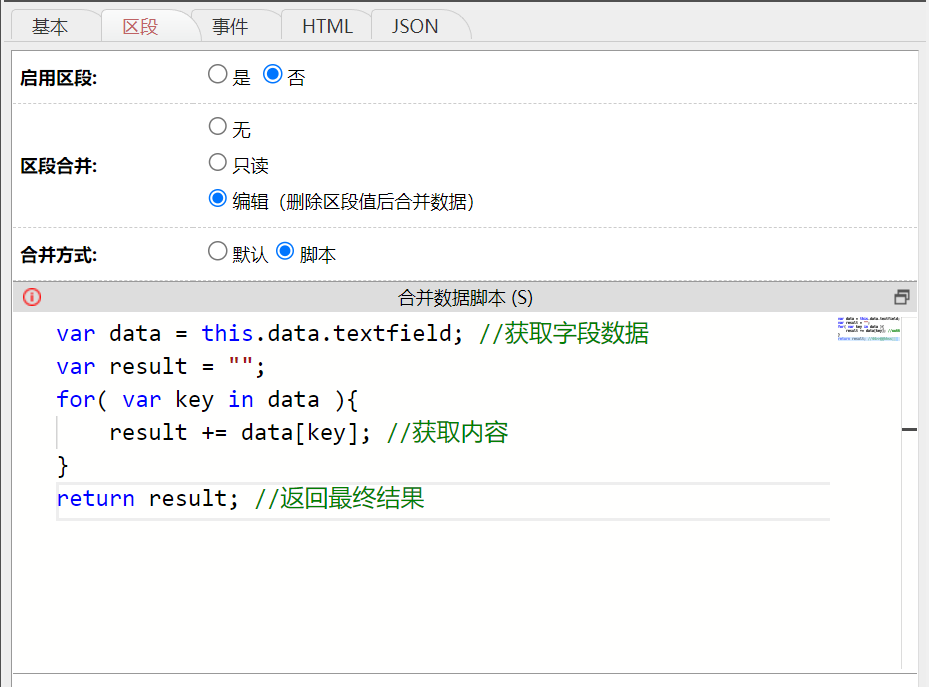Go to the HTML tab
929x687 pixels.
327,27
